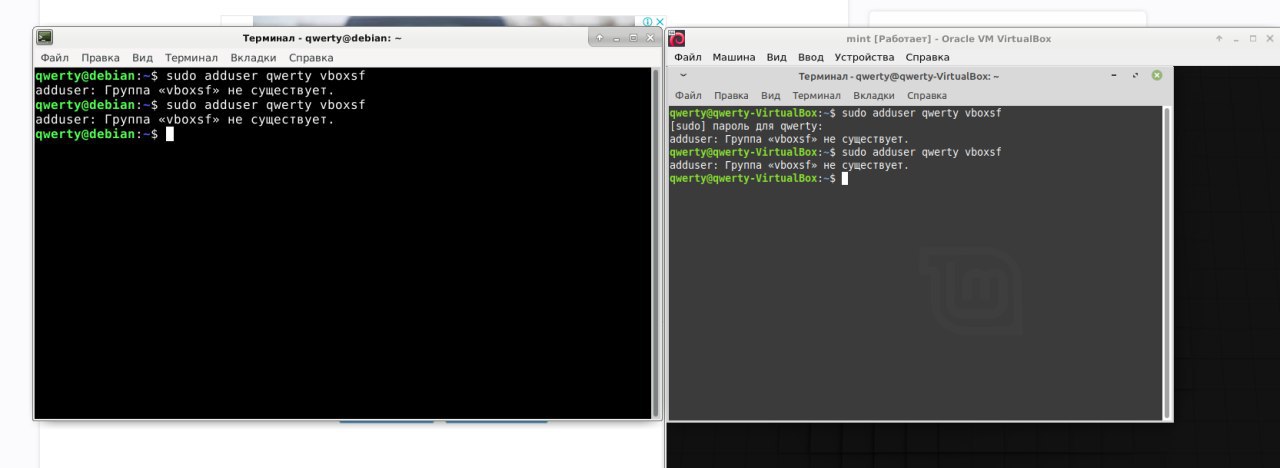Image resolution: width=1280 pixels, height=468 pixels.
Task: Click the VirtualBox window icon in title bar
Action: 677,39
